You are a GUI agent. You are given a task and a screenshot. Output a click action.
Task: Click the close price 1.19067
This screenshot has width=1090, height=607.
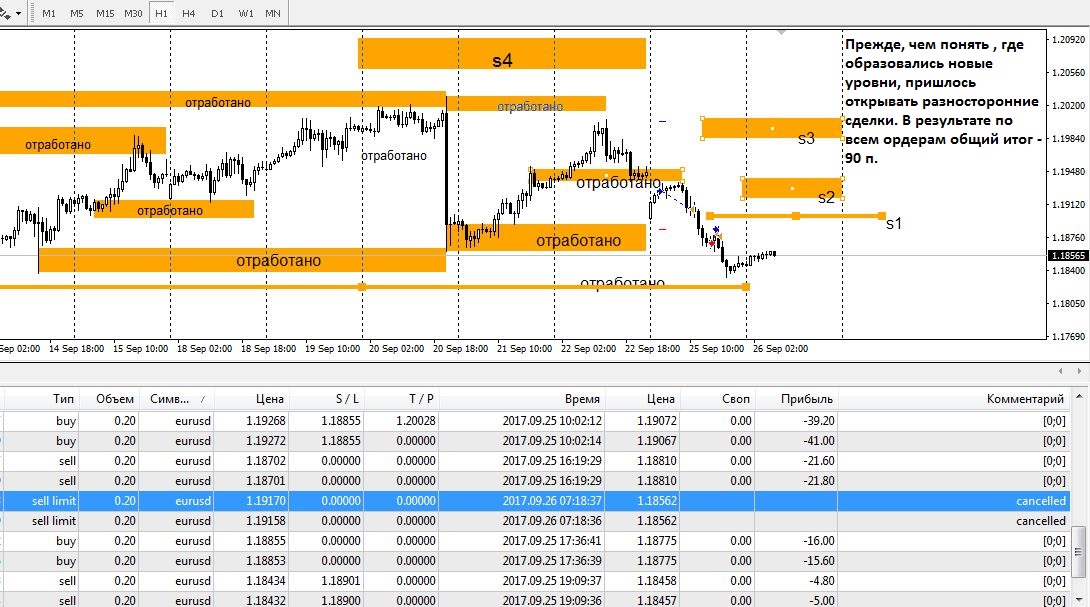point(656,441)
